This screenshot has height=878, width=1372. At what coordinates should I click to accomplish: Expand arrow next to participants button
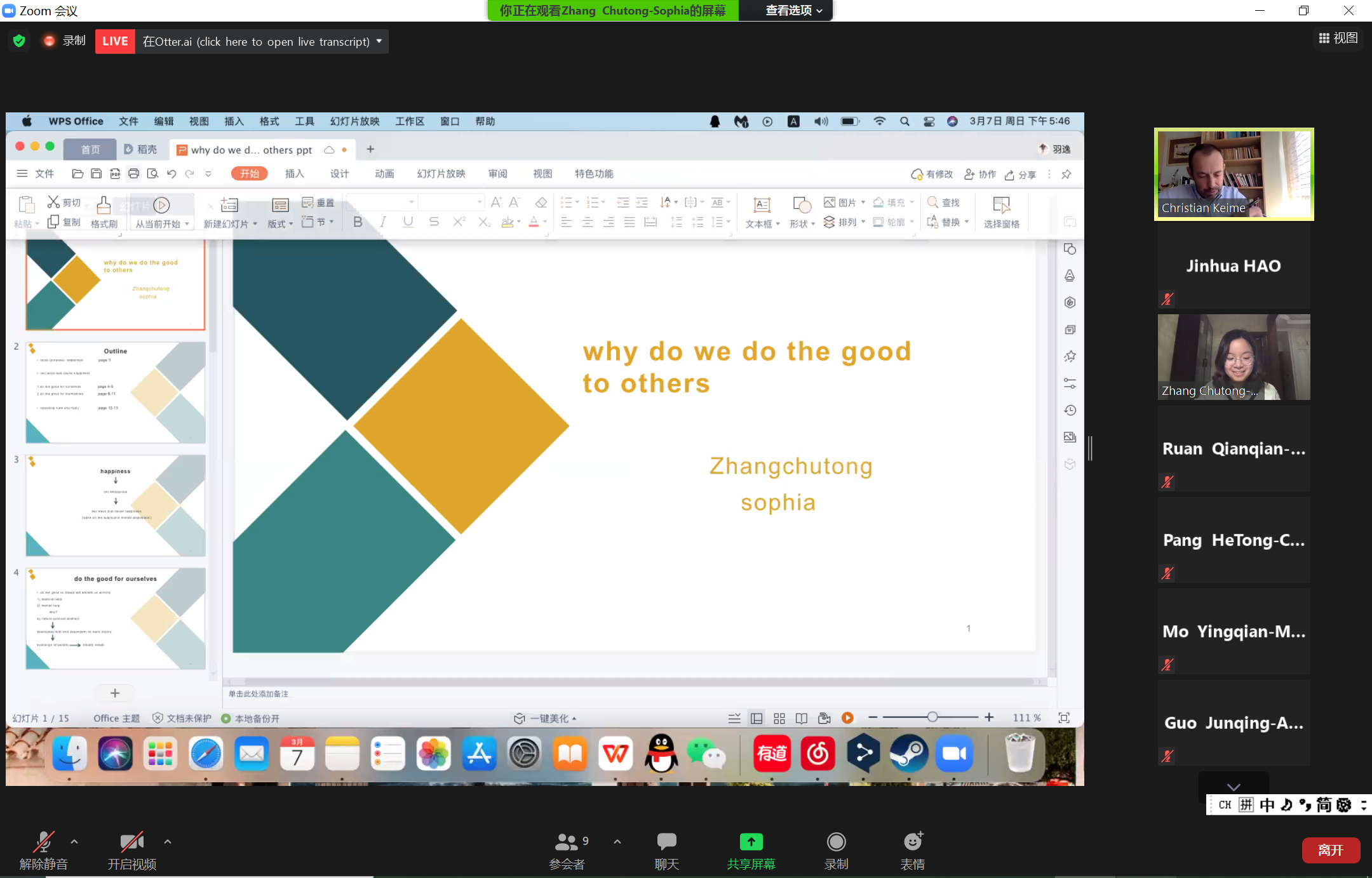point(617,842)
